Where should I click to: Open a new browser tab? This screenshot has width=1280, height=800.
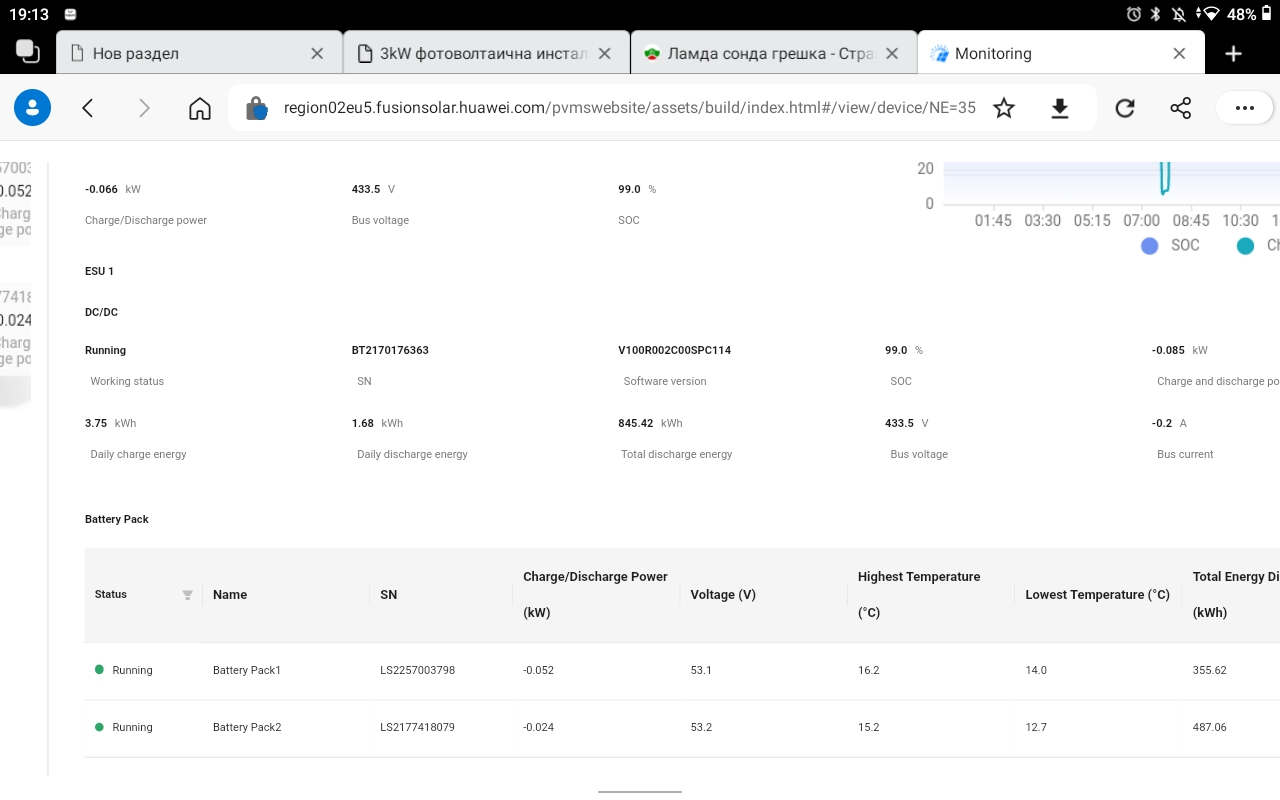coord(1233,54)
